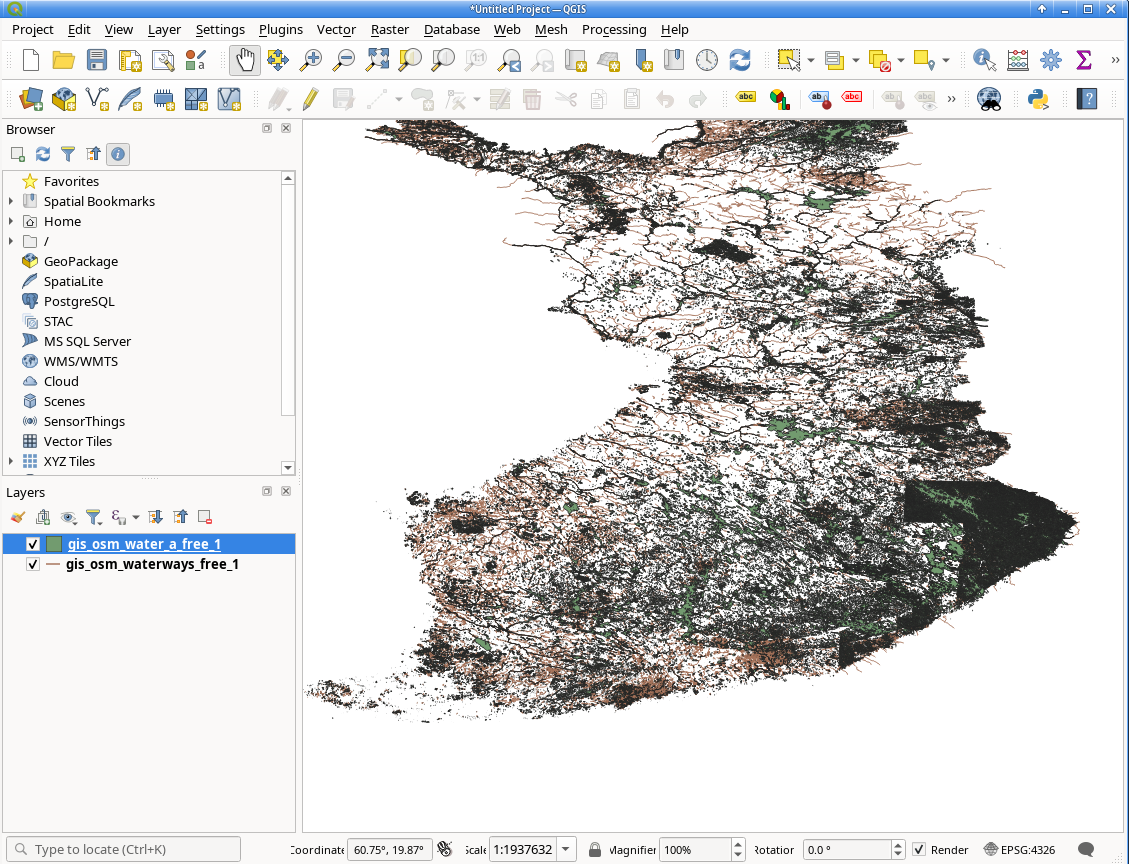The width and height of the screenshot is (1129, 864).
Task: Select the PostgreSQL entry in Browser
Action: (x=78, y=302)
